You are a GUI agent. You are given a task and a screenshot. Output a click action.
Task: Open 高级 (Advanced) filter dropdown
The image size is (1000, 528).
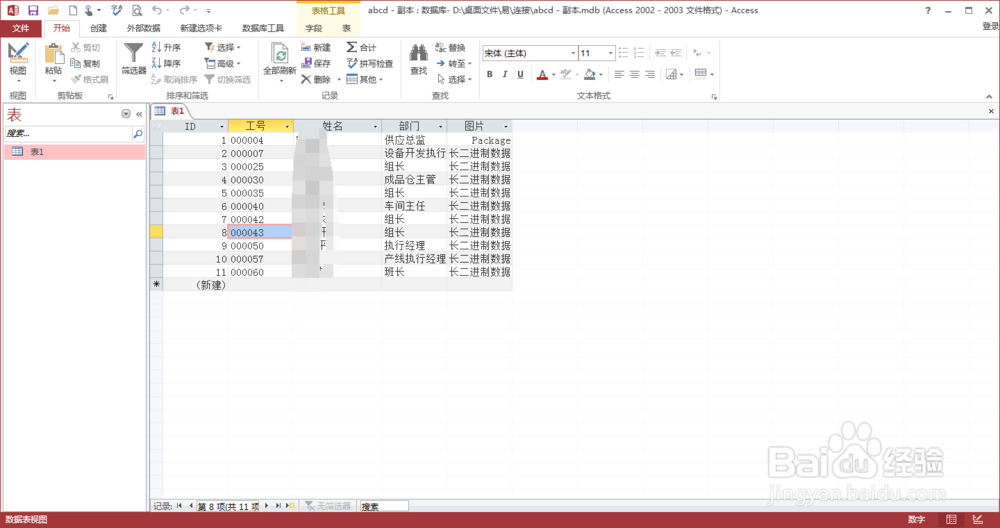pos(223,63)
